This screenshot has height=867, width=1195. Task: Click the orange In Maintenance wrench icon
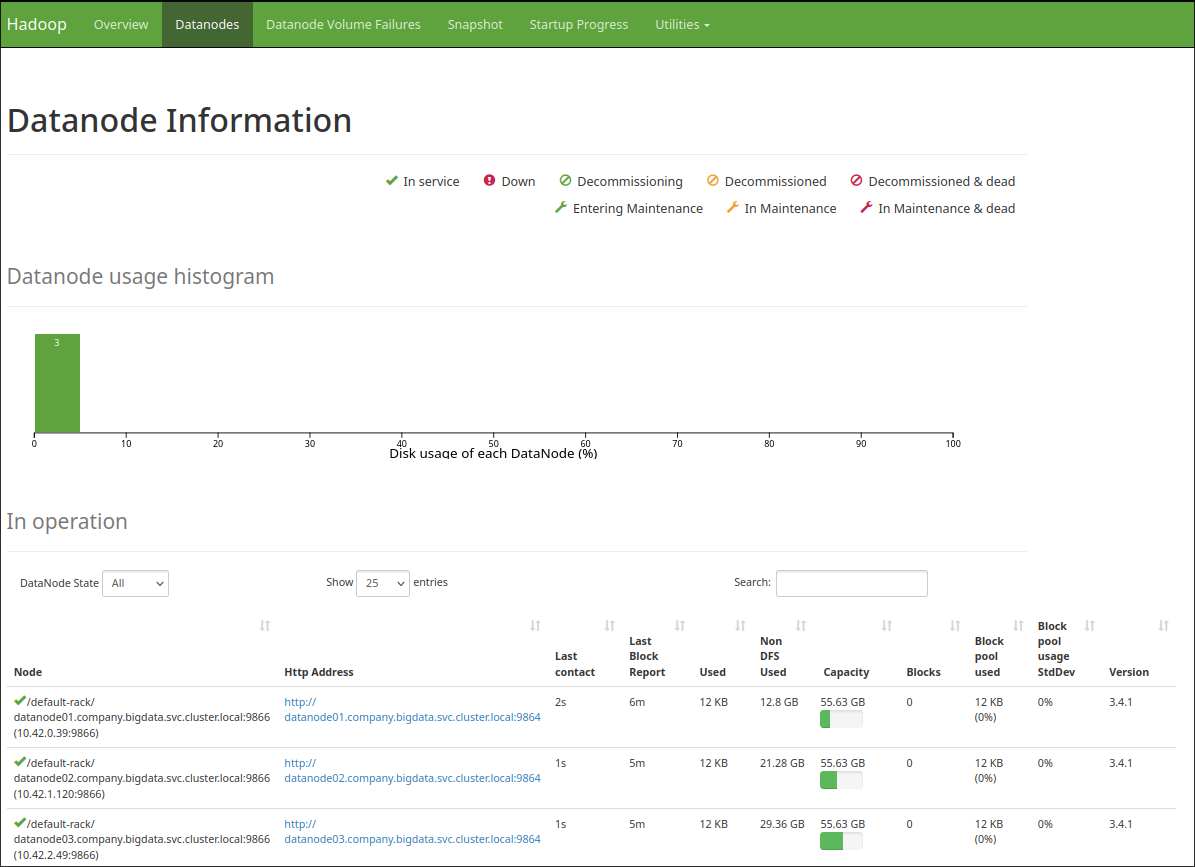[732, 207]
